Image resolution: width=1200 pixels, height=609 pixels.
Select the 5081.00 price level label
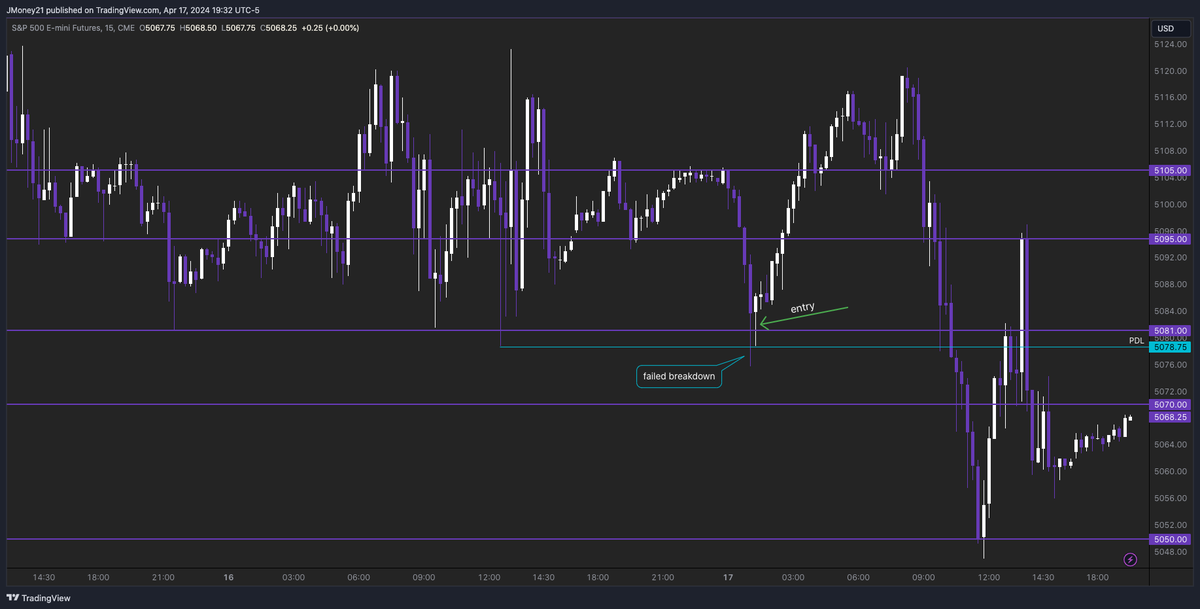tap(1170, 331)
